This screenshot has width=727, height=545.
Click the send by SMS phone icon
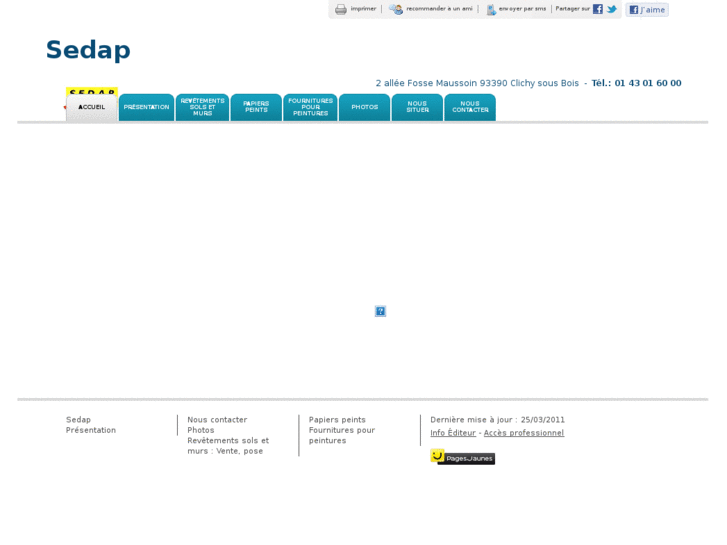pos(491,9)
